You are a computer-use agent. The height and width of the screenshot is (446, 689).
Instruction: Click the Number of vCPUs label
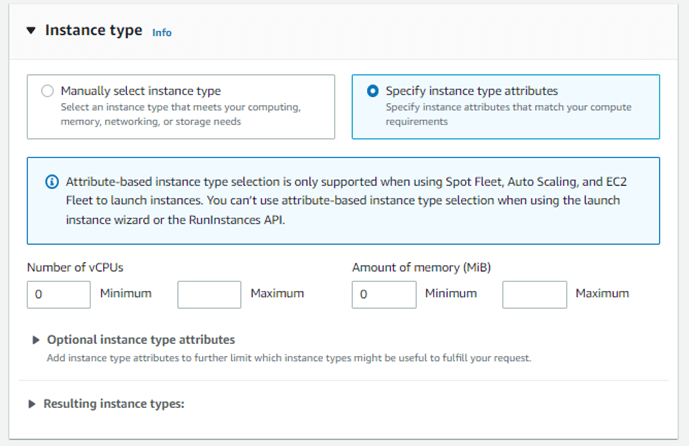(75, 267)
